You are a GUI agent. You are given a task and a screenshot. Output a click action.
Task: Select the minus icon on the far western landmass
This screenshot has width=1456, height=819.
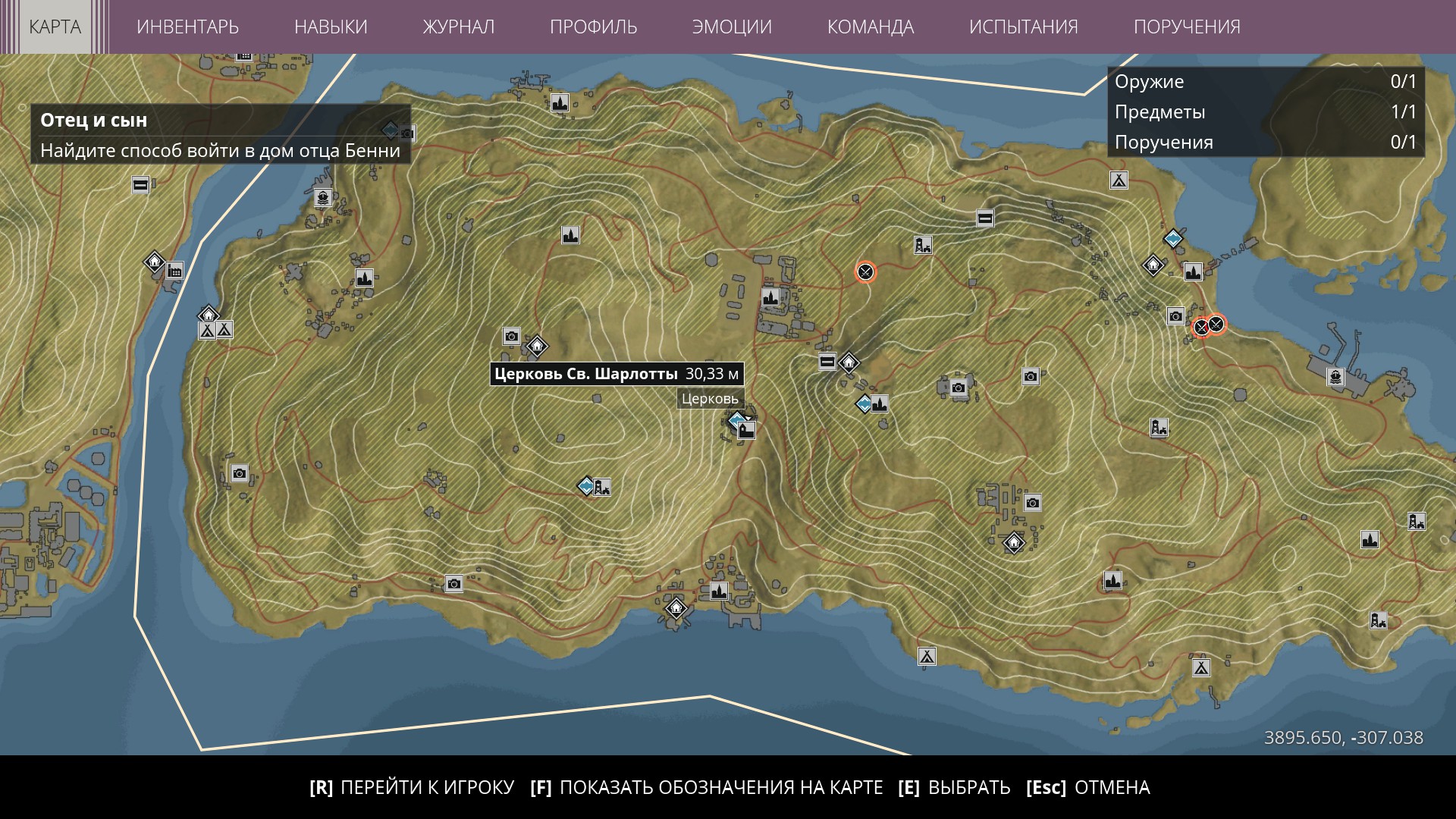pos(140,184)
